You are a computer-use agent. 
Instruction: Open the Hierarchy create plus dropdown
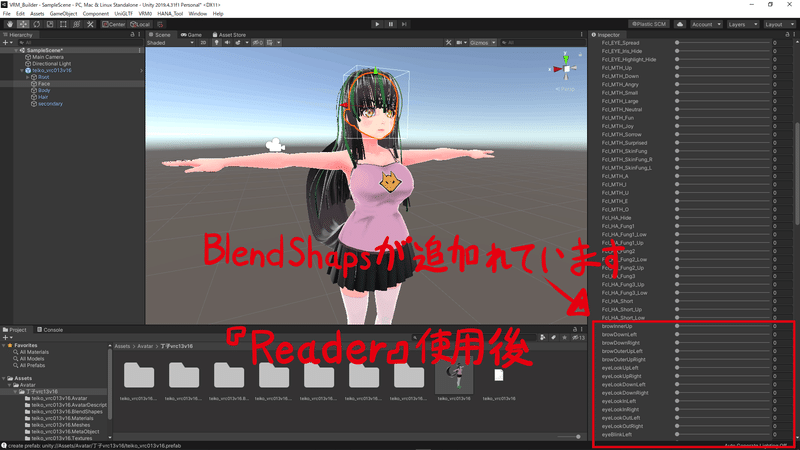(x=7, y=43)
